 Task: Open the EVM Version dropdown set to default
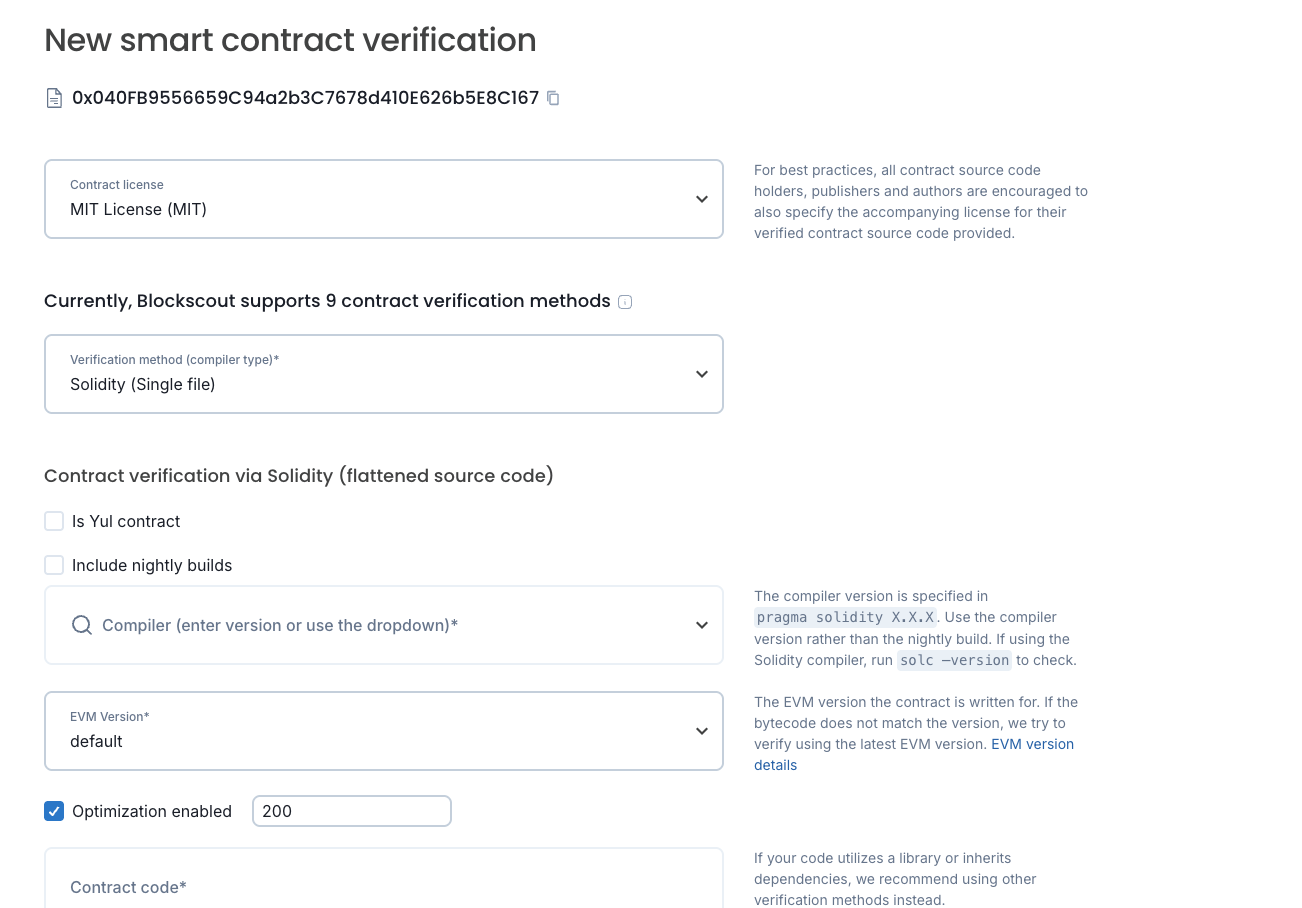384,731
